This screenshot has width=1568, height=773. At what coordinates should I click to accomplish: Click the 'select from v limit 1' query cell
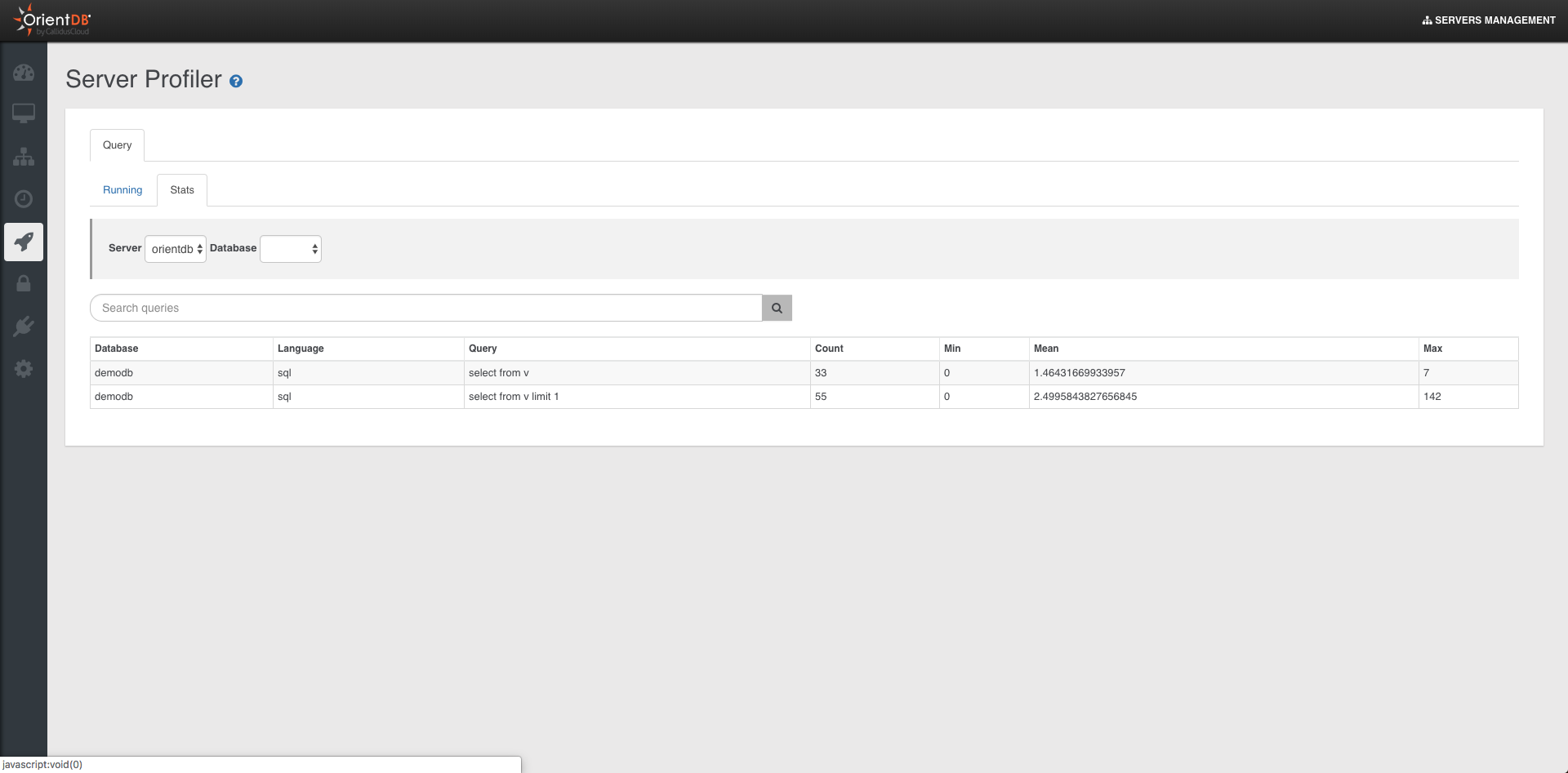click(x=514, y=397)
